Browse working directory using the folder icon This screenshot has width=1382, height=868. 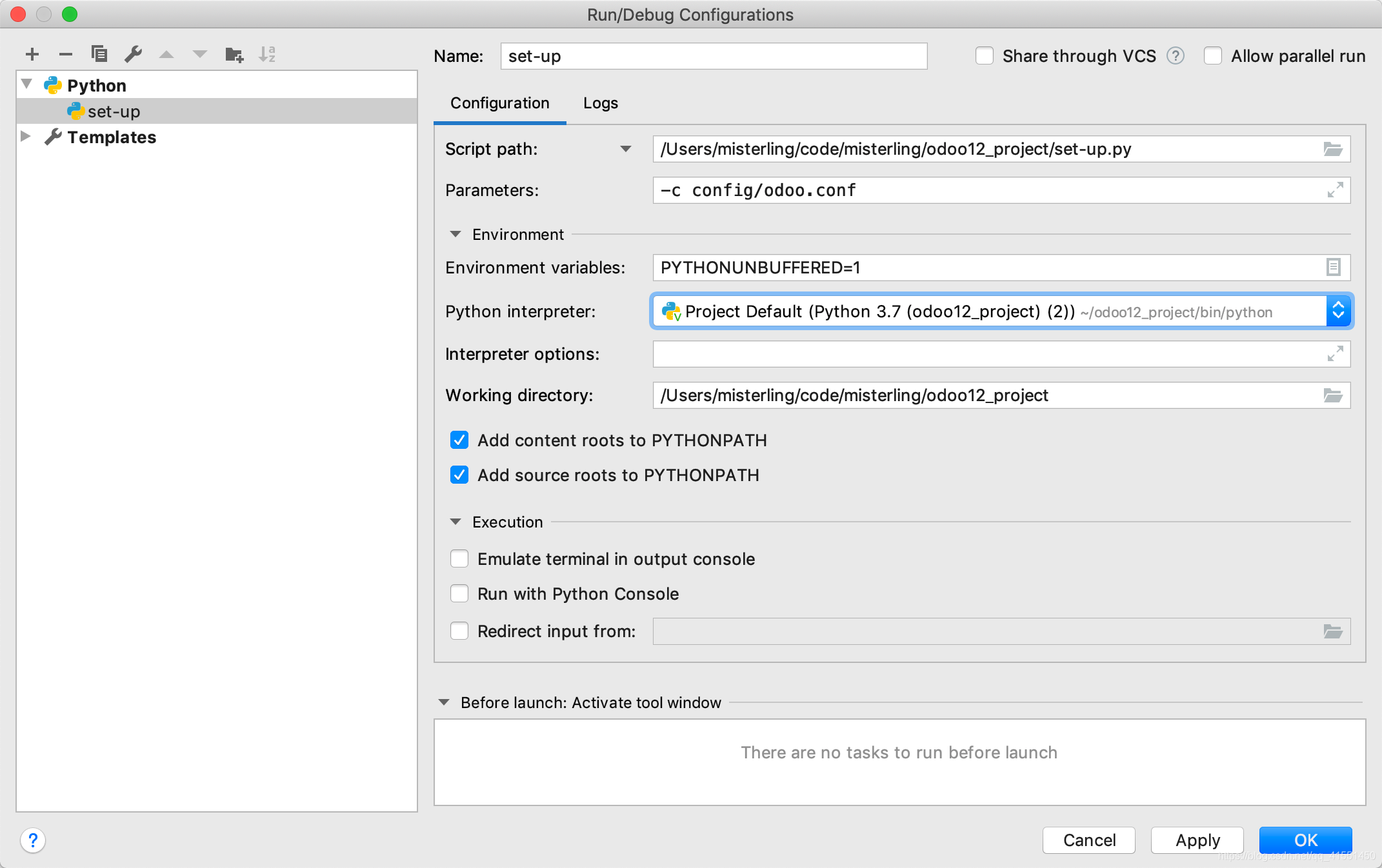click(x=1333, y=395)
